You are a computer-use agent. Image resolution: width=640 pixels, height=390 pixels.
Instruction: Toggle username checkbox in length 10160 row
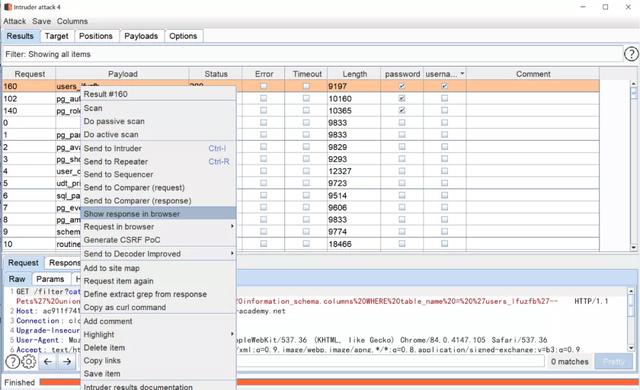[x=444, y=98]
